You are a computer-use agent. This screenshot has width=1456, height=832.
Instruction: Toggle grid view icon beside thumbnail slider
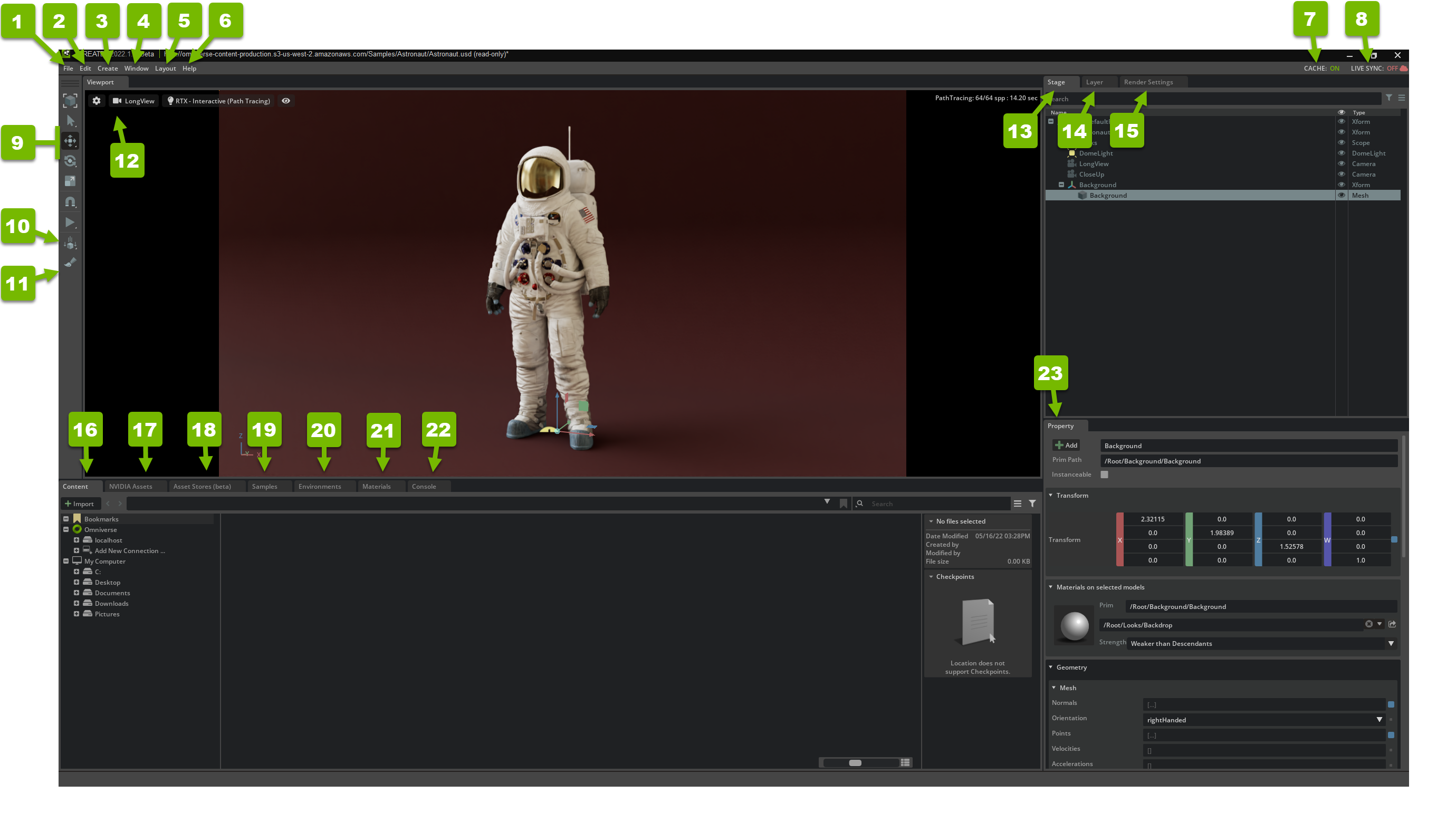tap(905, 763)
